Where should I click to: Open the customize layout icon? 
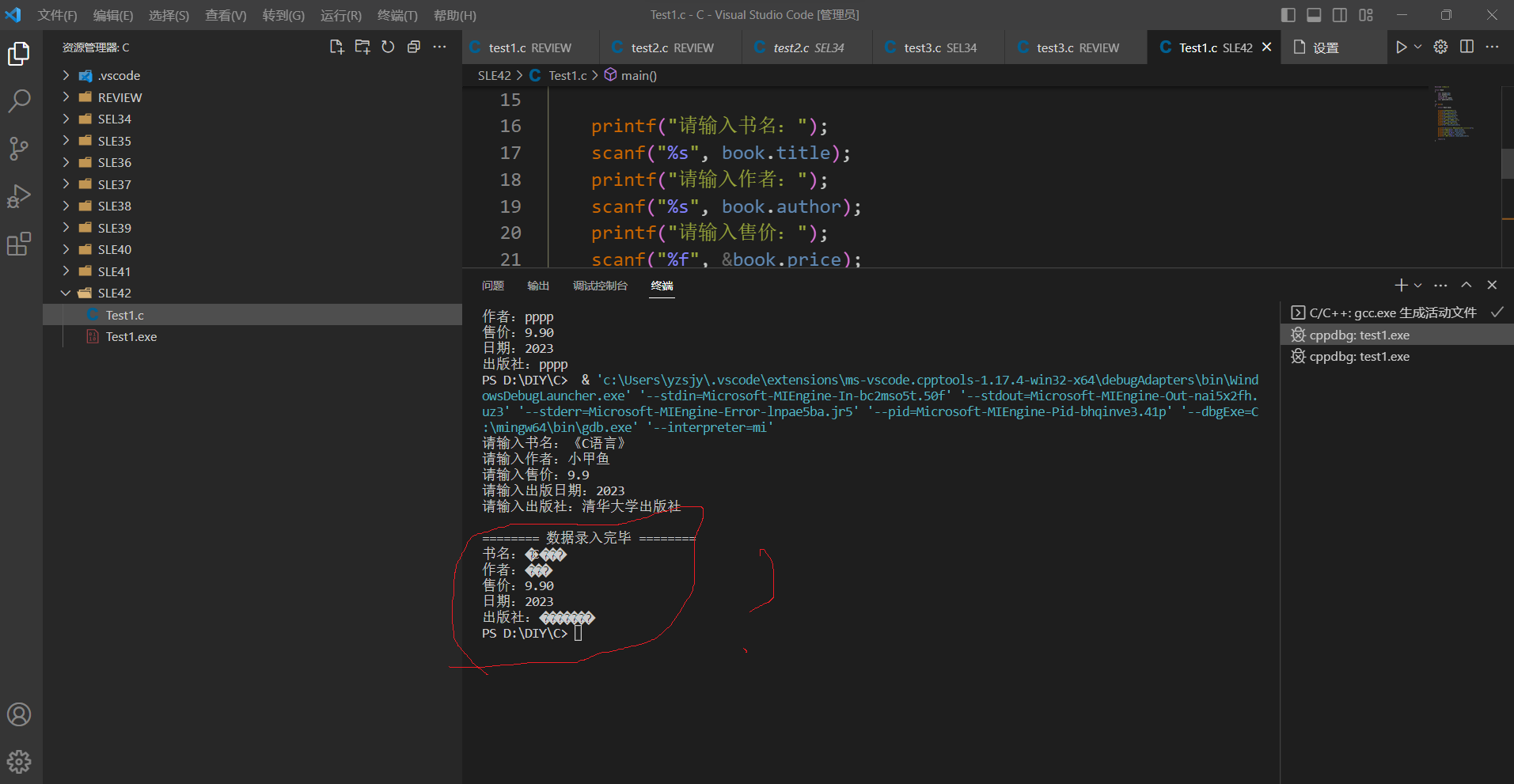click(1366, 15)
